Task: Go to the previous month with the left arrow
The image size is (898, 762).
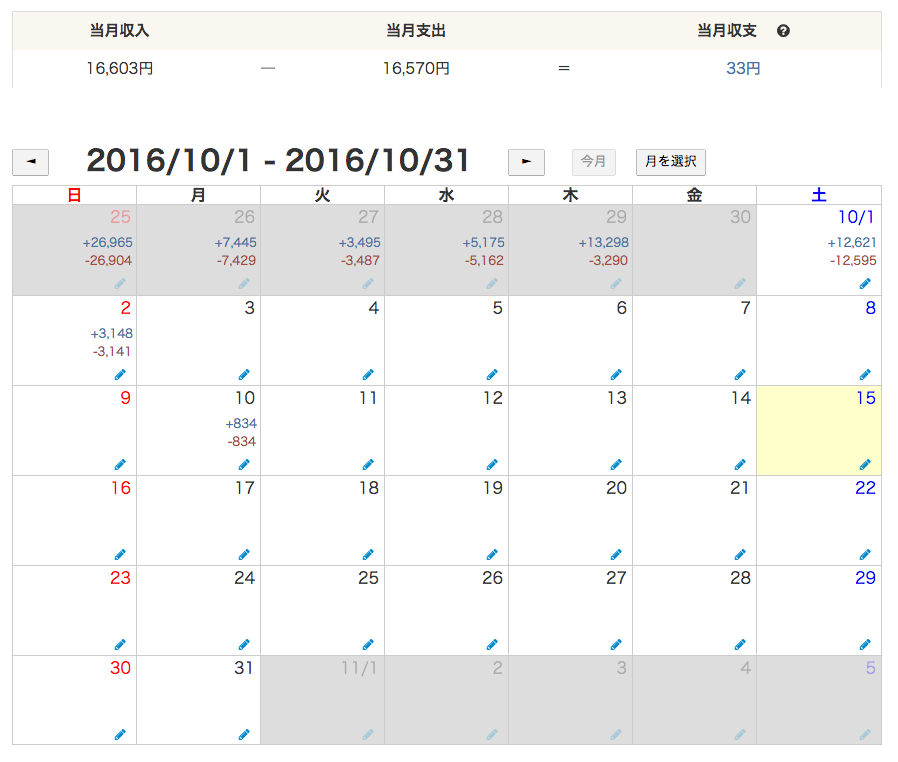Action: click(x=30, y=162)
